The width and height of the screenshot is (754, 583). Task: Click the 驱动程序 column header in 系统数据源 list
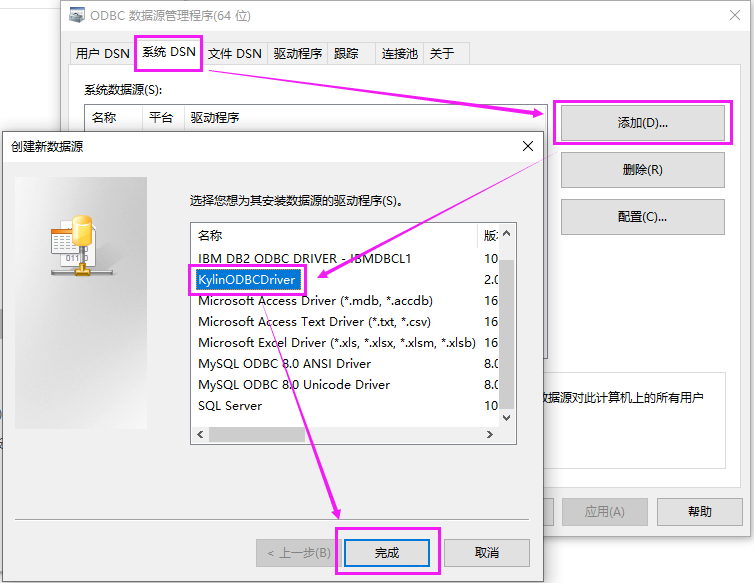coord(215,118)
